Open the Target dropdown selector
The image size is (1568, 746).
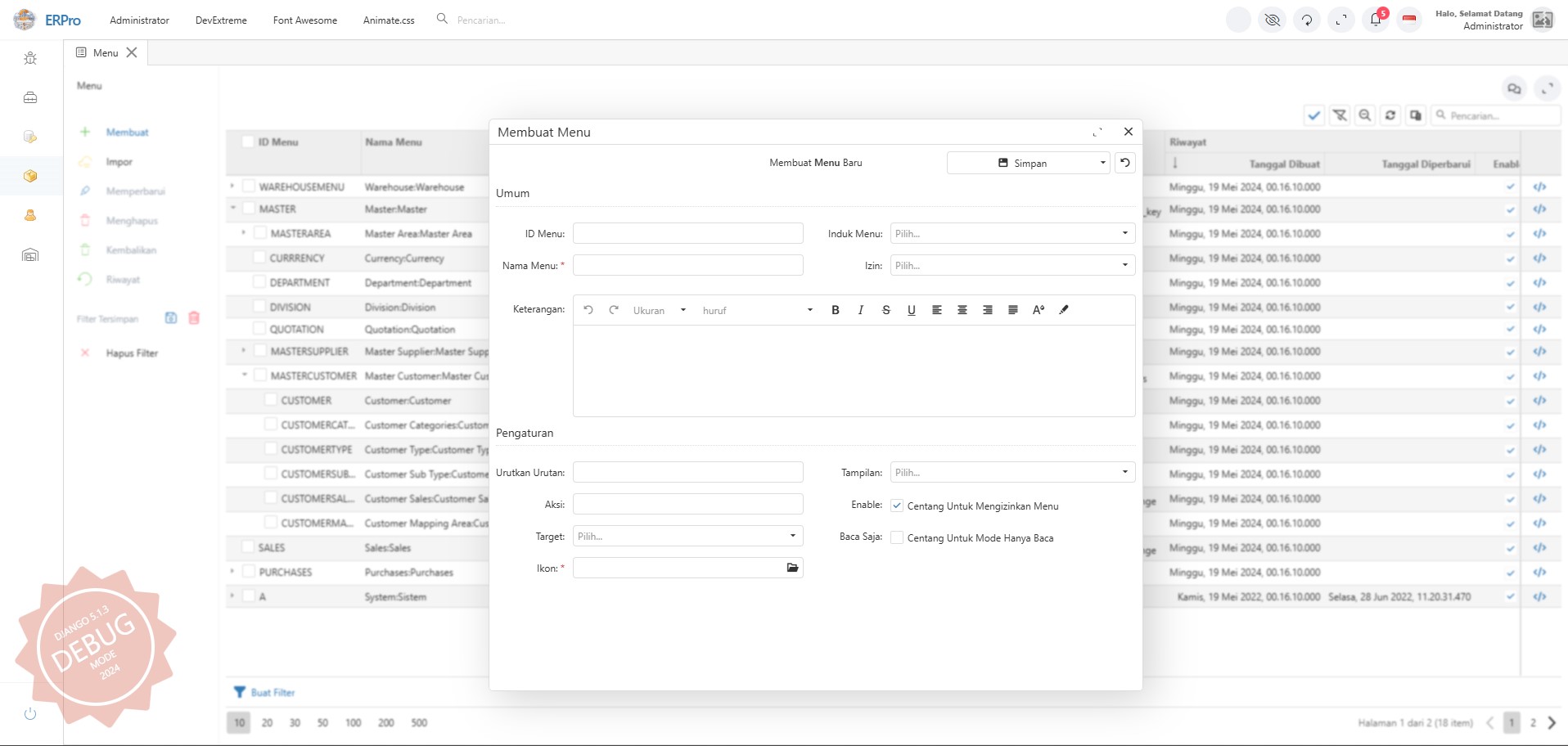click(687, 536)
